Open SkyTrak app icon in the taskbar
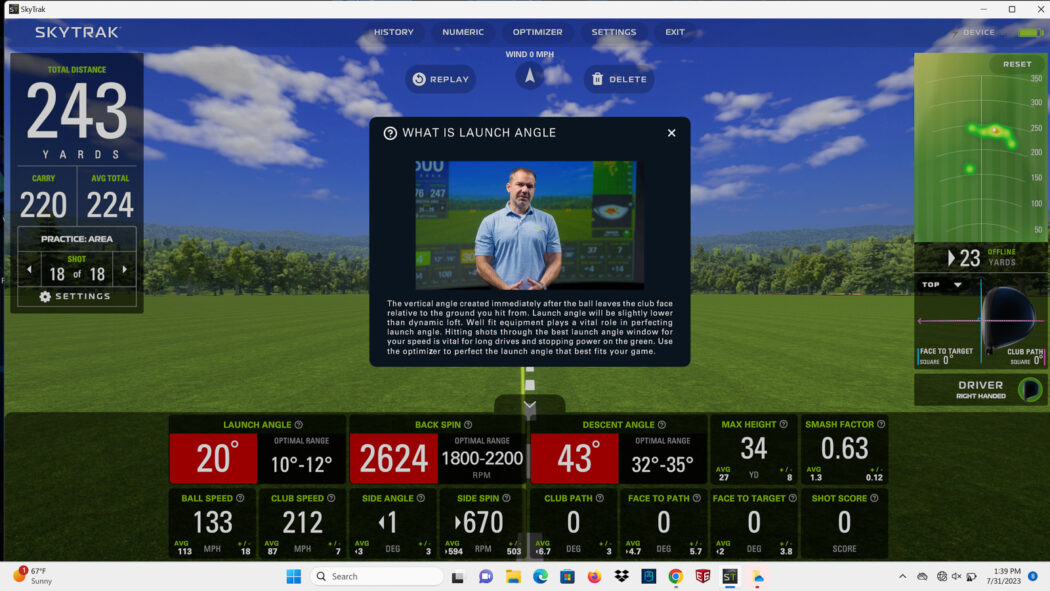Image resolution: width=1050 pixels, height=591 pixels. (x=730, y=576)
